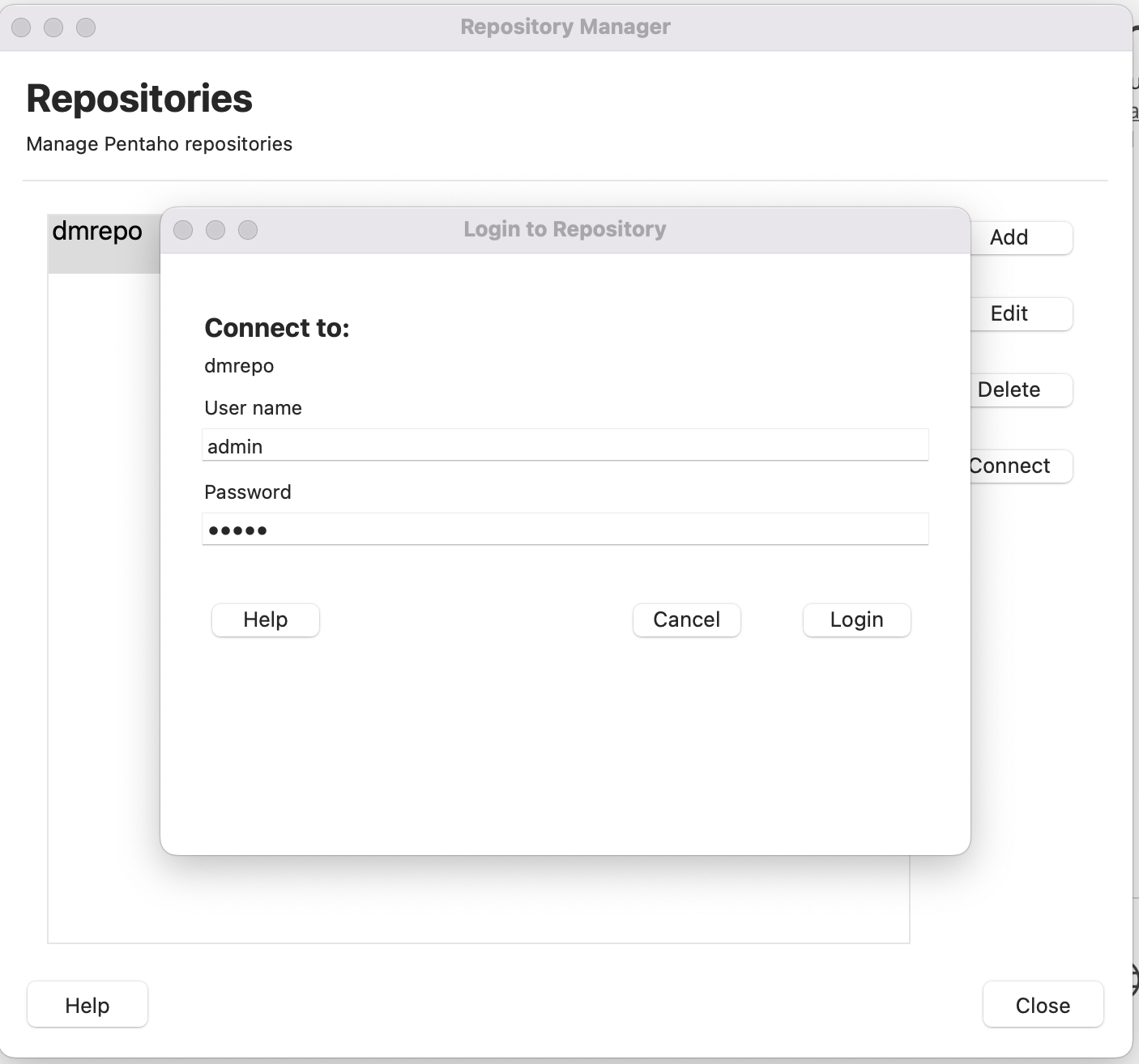Close the Repository Manager window via title bar
Viewport: 1139px width, 1064px height.
click(x=22, y=28)
